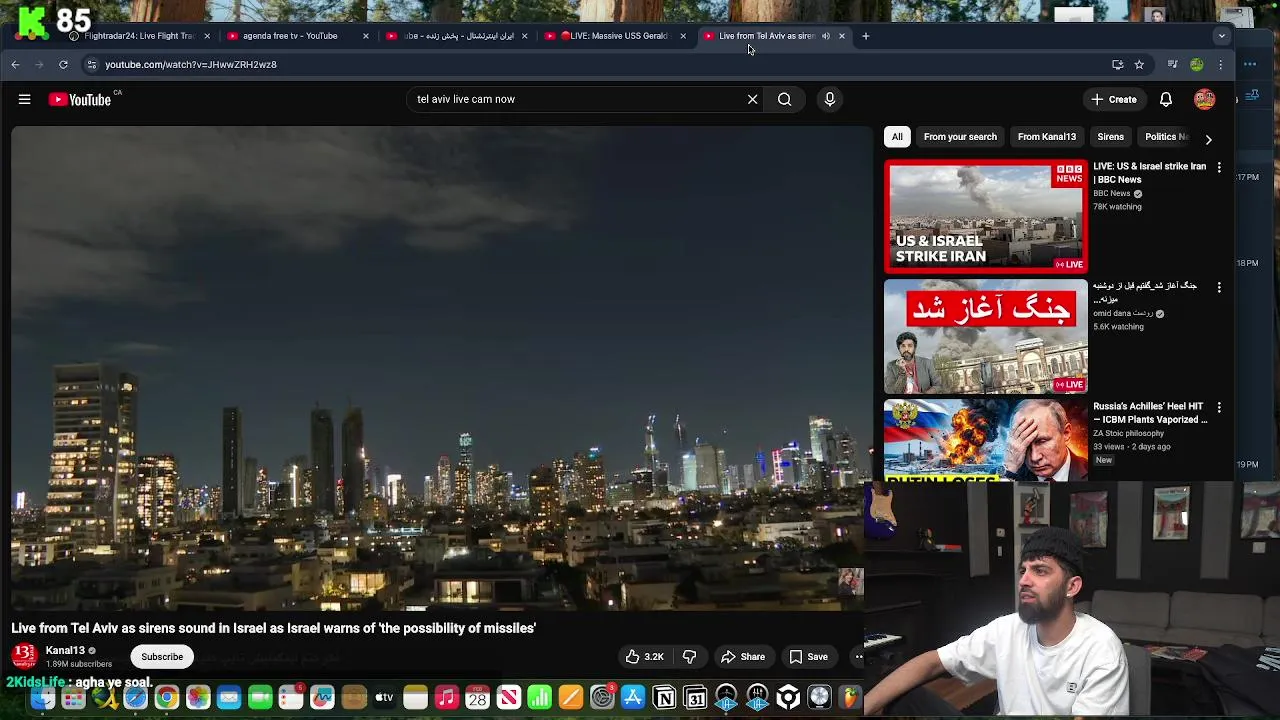
Task: Go back in browser history
Action: pos(15,64)
